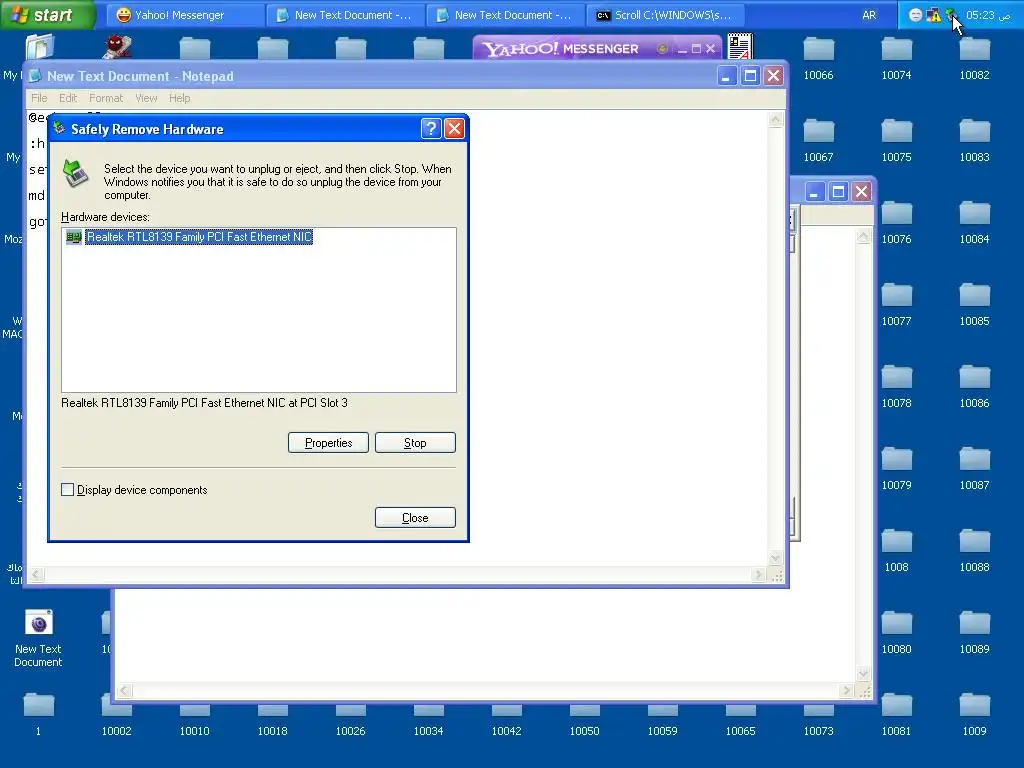Click front Notepad horizontal scrollbar left arrow
1024x768 pixels.
tap(37, 575)
